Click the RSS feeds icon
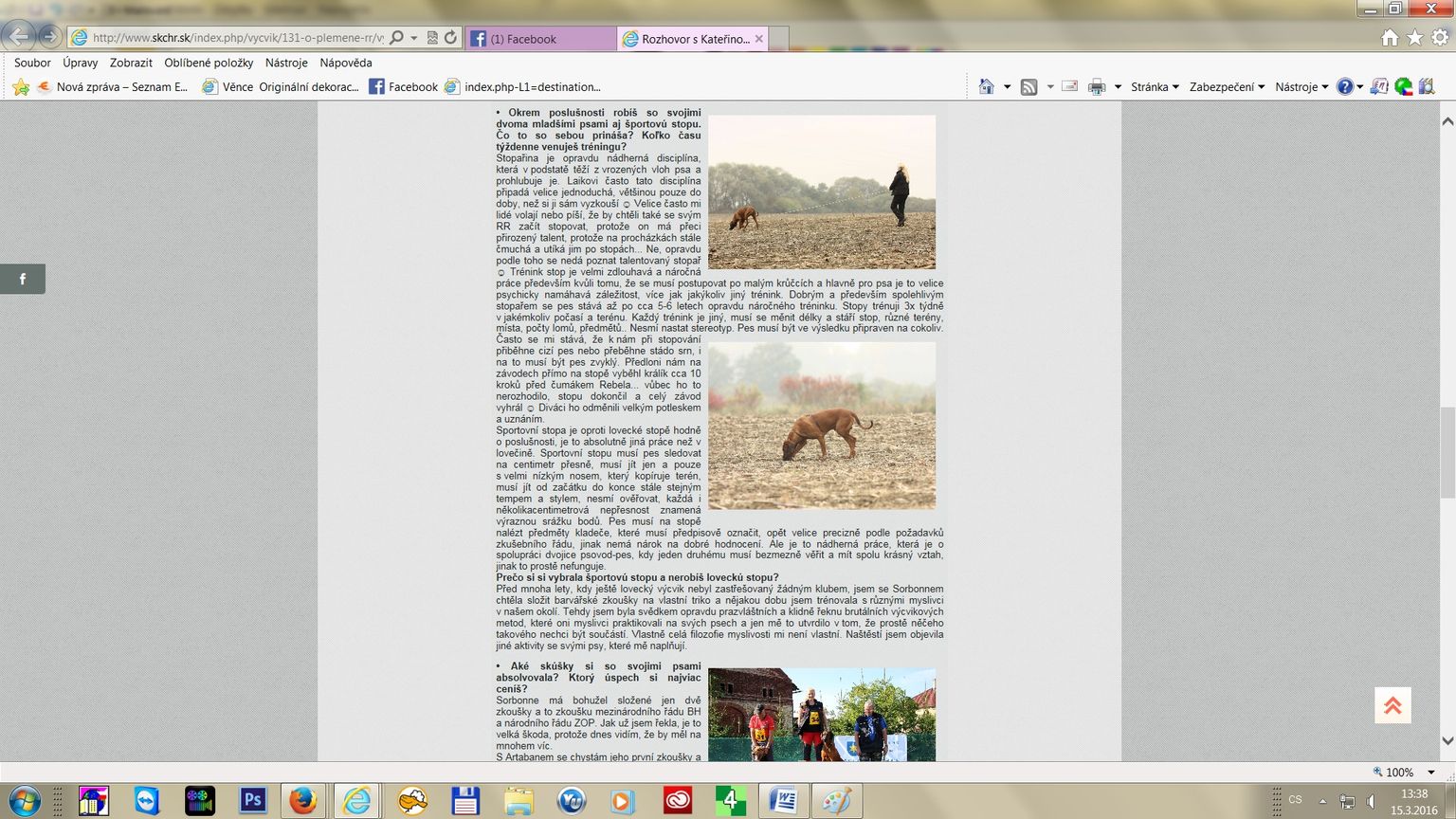The image size is (1456, 819). click(x=1029, y=86)
